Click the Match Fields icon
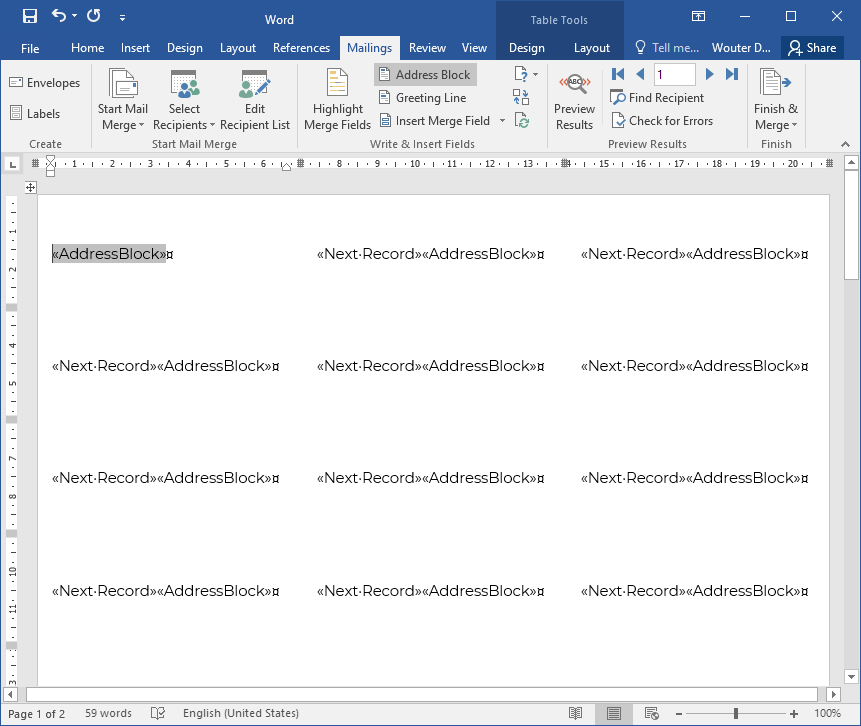 click(521, 97)
